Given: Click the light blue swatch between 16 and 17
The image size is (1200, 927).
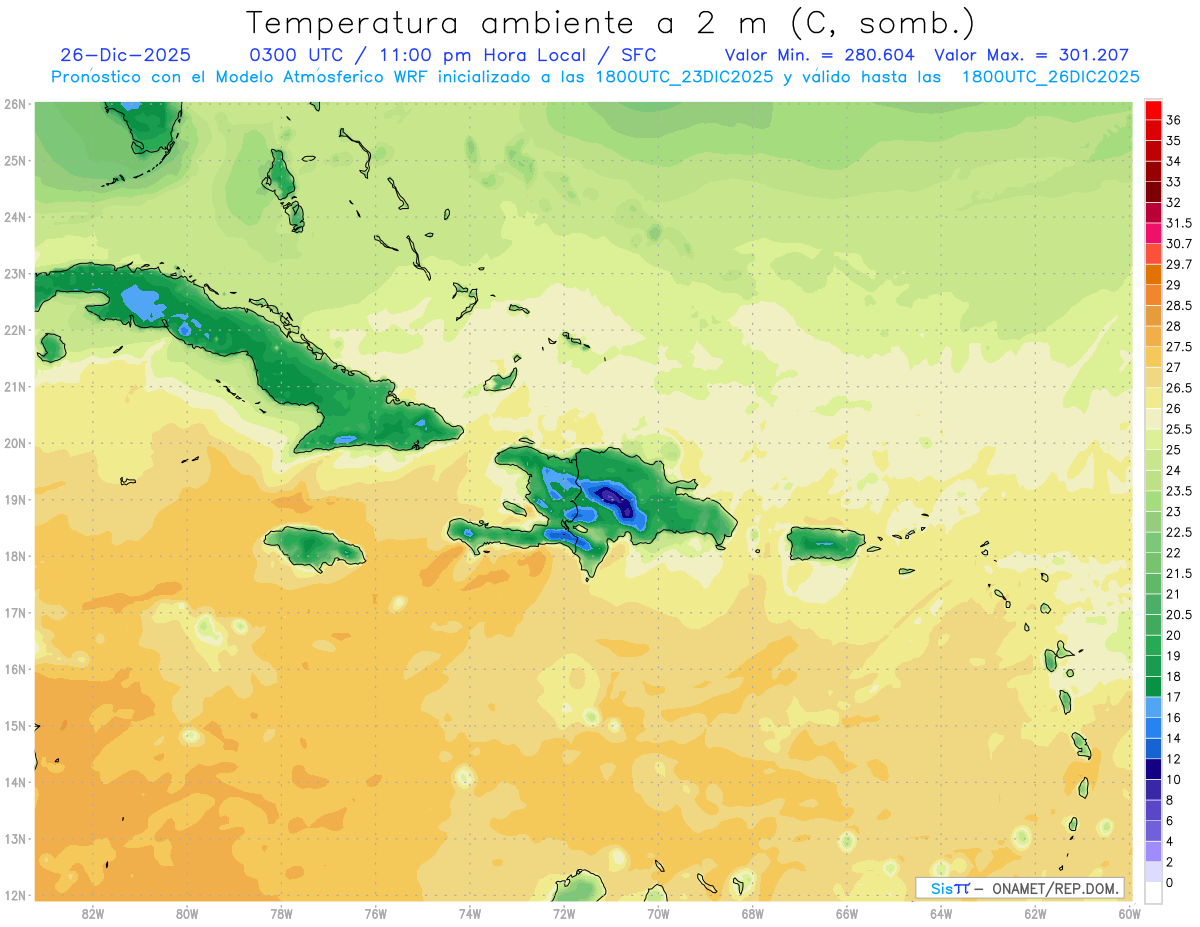Looking at the screenshot, I should 1153,707.
